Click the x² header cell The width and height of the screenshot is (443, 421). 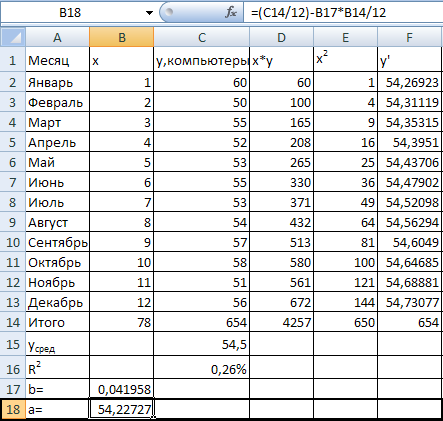(x=346, y=60)
